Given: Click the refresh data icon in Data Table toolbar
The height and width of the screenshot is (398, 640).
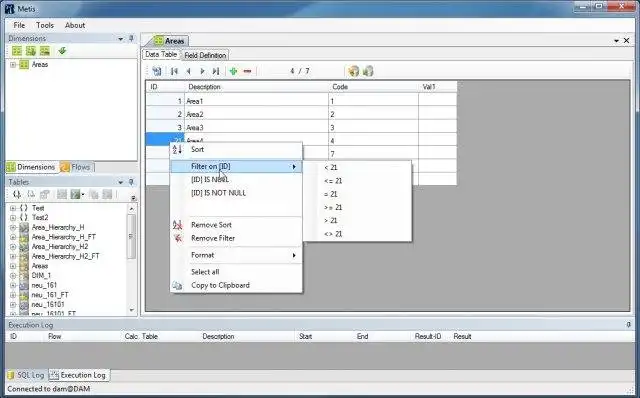Looking at the screenshot, I should pyautogui.click(x=157, y=71).
